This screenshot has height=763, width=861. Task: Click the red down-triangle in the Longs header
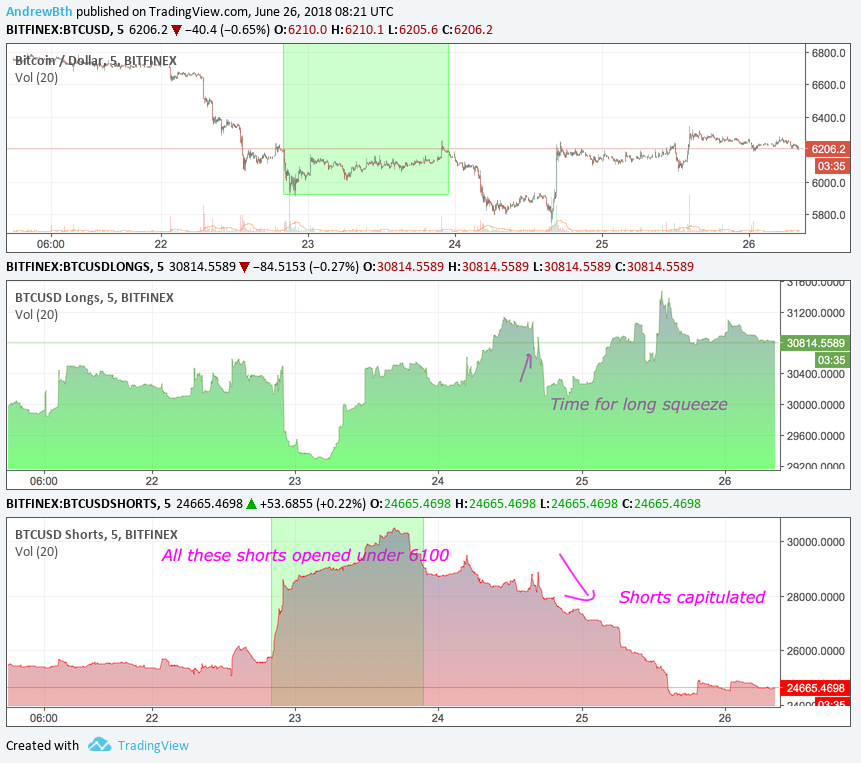click(244, 267)
